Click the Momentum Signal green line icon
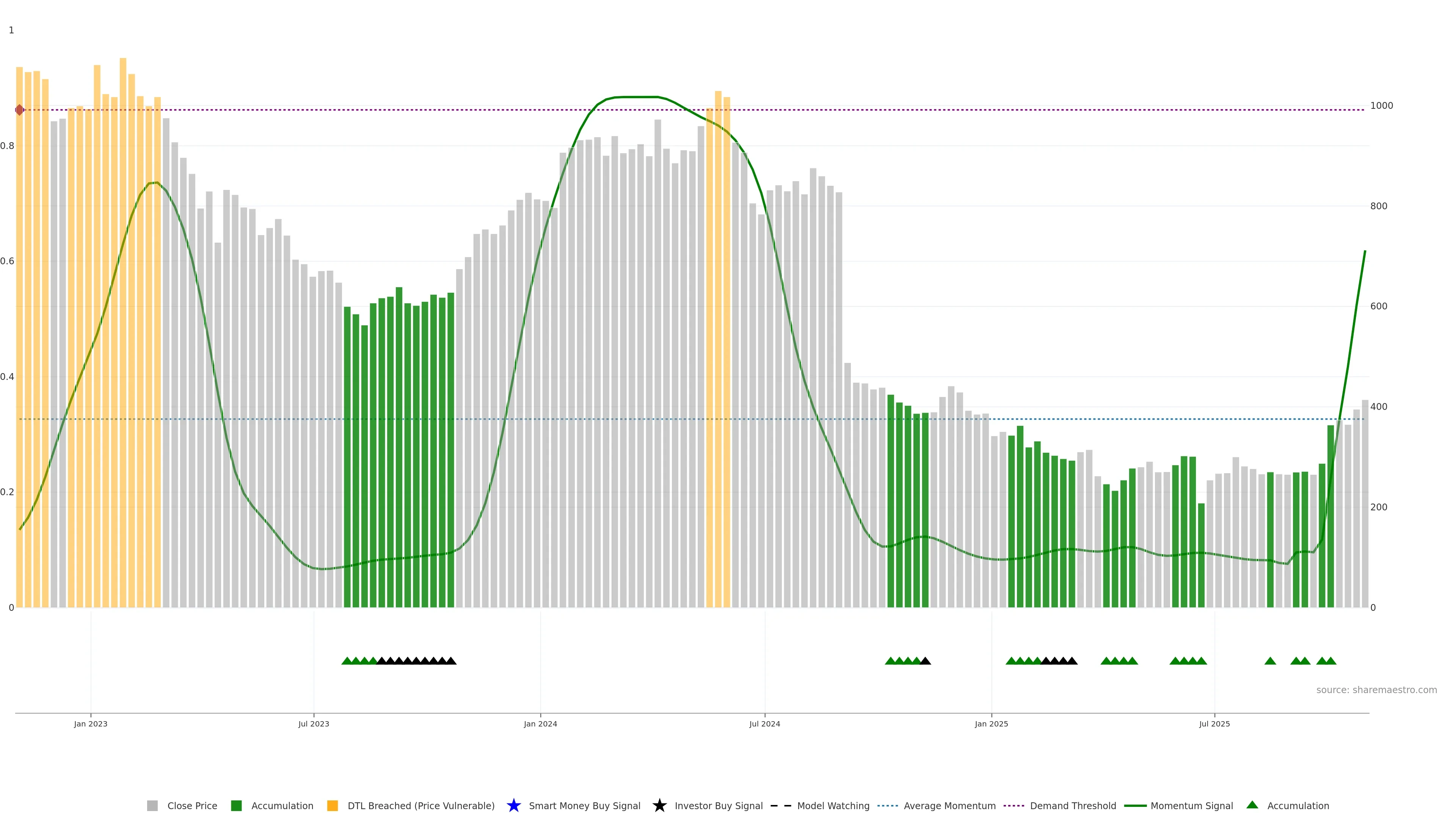Screen dimensions: 1456x819 (x=1135, y=805)
